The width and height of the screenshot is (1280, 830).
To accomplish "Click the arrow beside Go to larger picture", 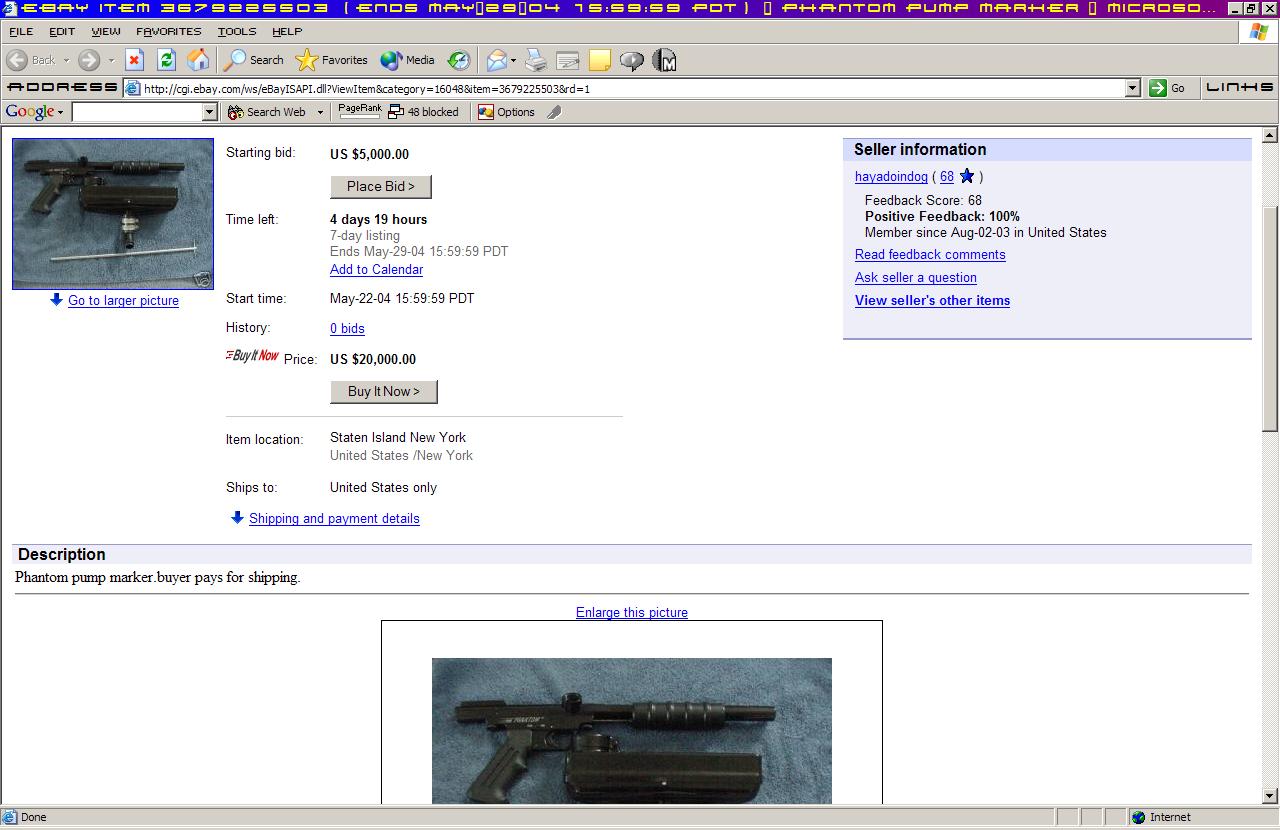I will coord(56,300).
